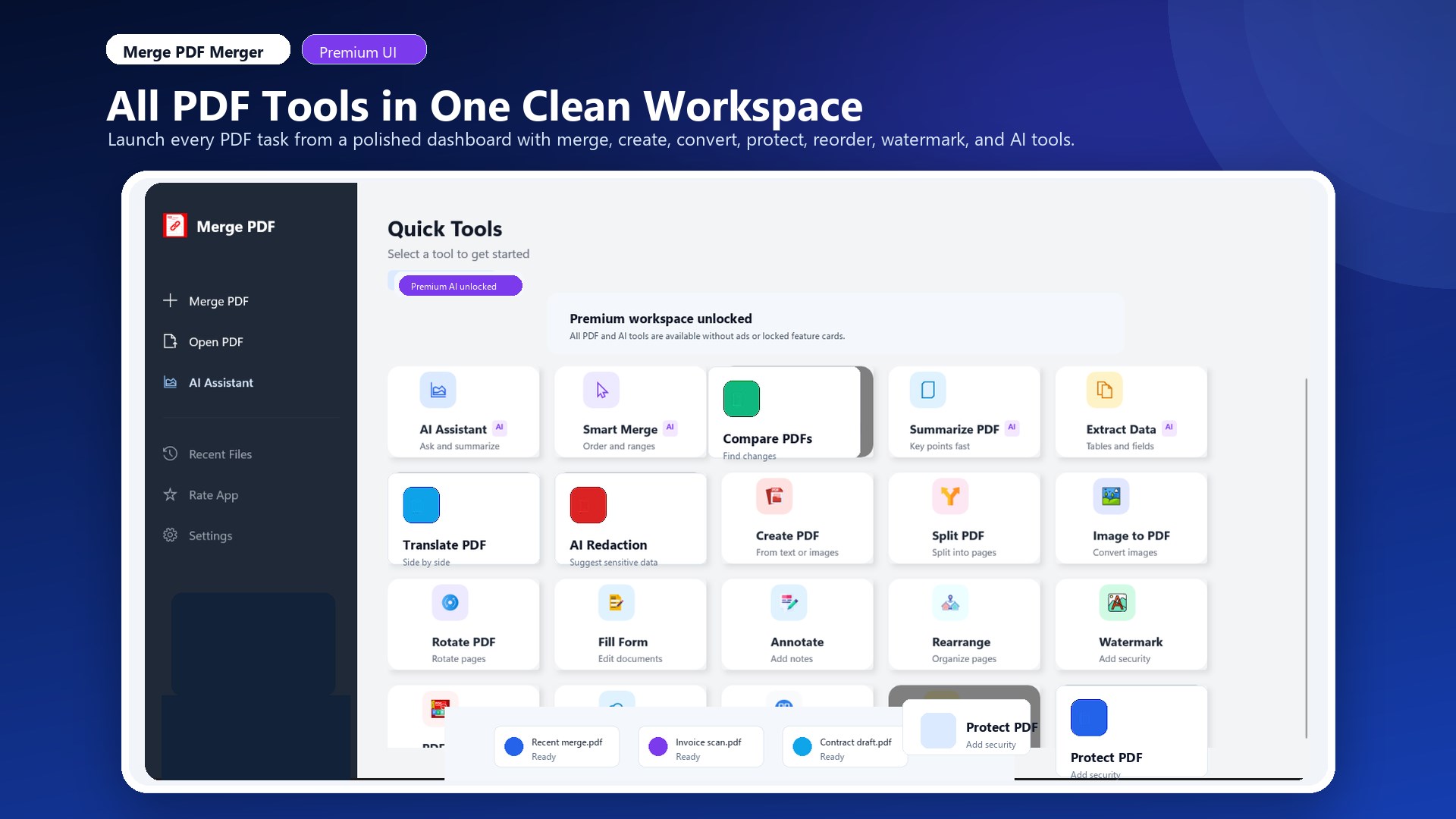Open AI Assistant from the sidebar
1456x819 pixels.
(250, 383)
